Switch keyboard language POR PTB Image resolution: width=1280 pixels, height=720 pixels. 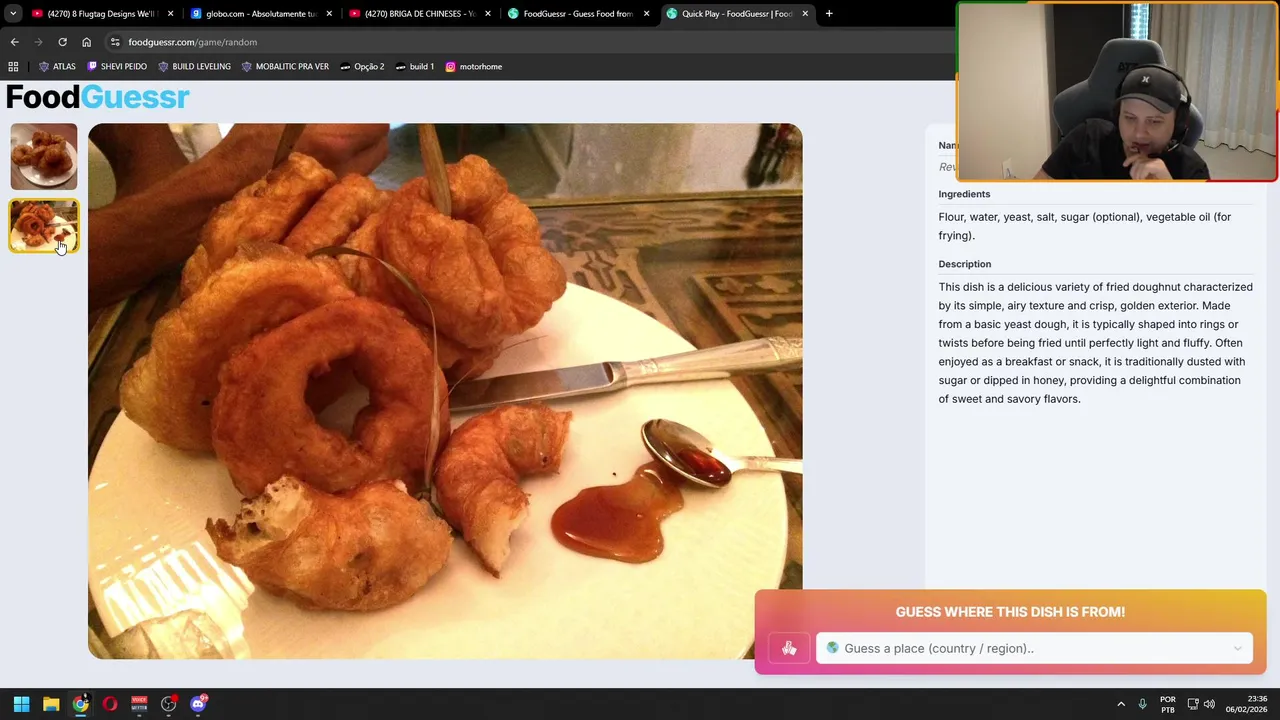pos(1167,704)
